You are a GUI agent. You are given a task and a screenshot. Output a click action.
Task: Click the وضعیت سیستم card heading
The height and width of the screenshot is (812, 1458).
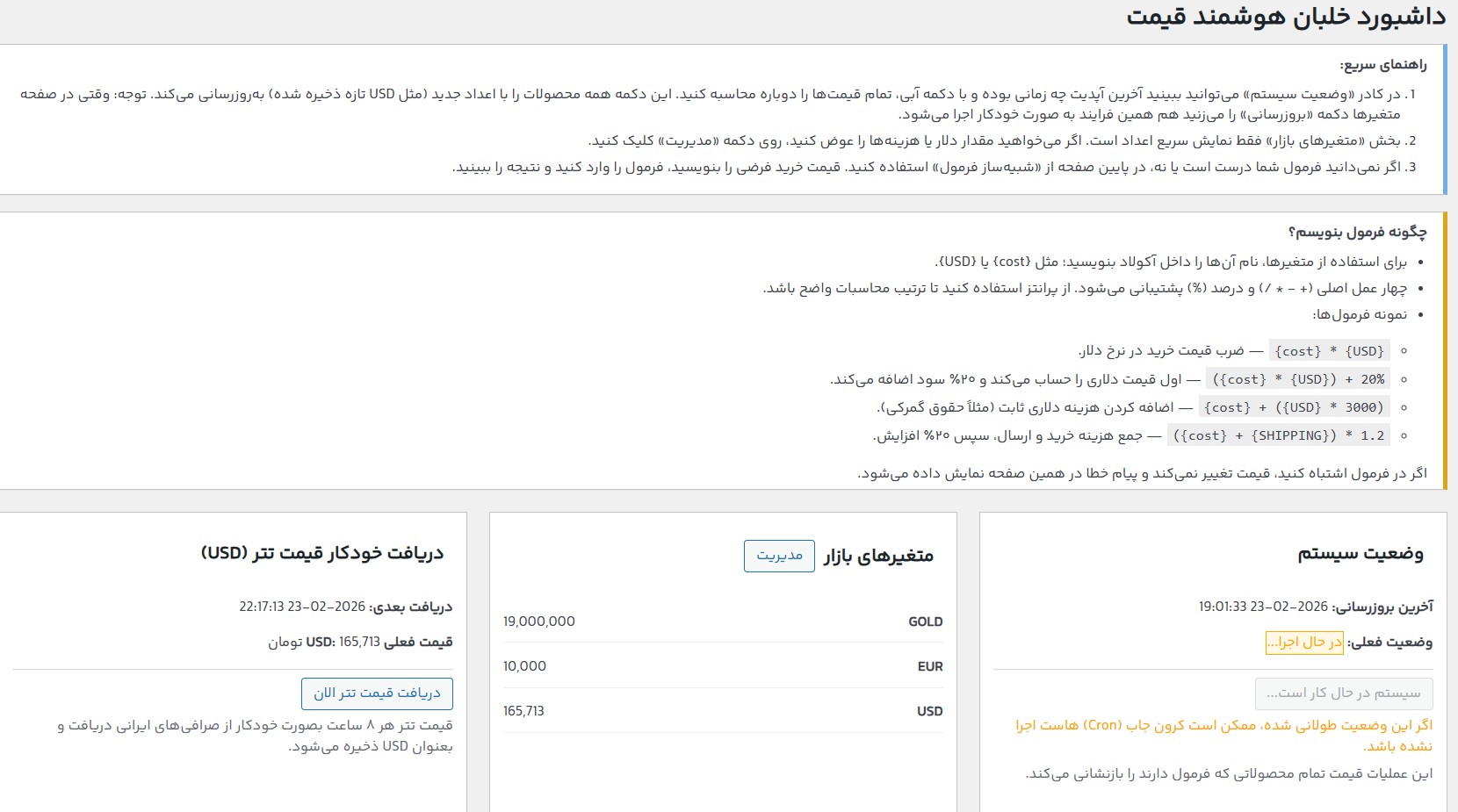click(x=1361, y=554)
